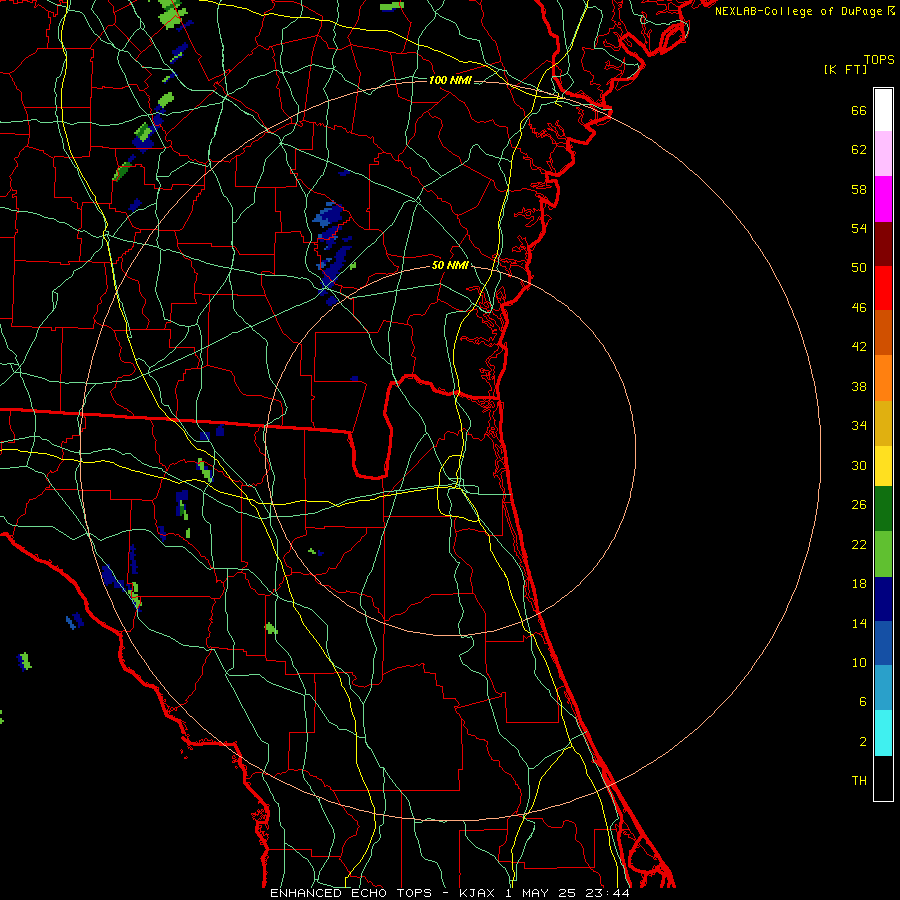Click the '54' legend value
Screen dimensions: 900x900
[x=859, y=228]
